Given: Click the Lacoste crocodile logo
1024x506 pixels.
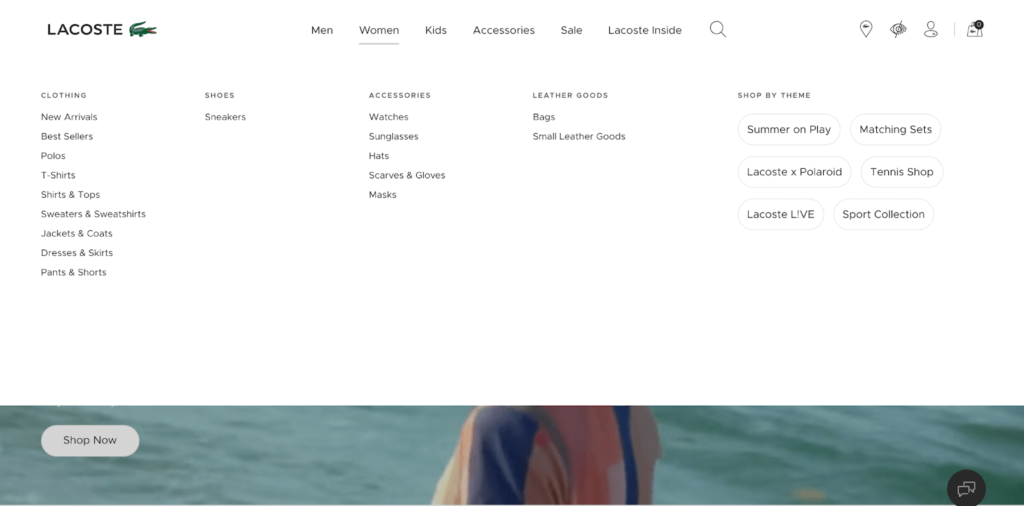Looking at the screenshot, I should tap(143, 29).
